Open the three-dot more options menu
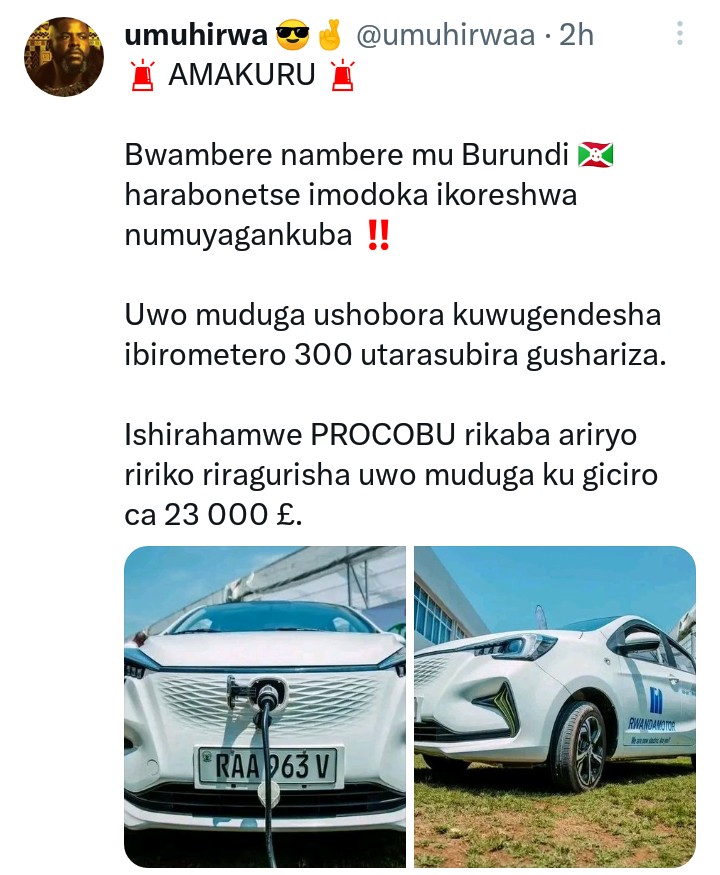Viewport: 720px width, 875px height. [x=679, y=33]
